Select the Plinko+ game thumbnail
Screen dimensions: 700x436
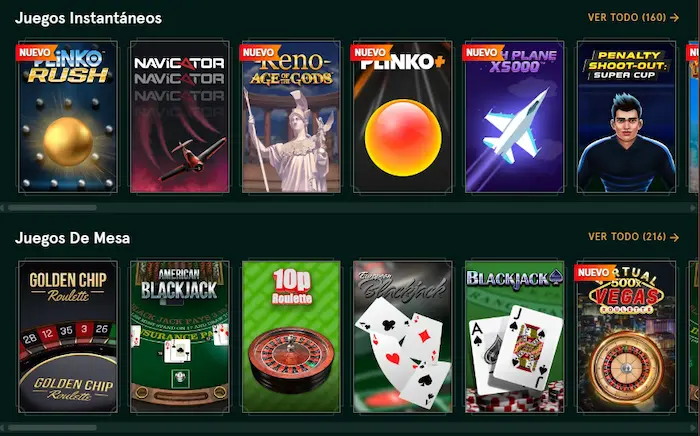(403, 117)
